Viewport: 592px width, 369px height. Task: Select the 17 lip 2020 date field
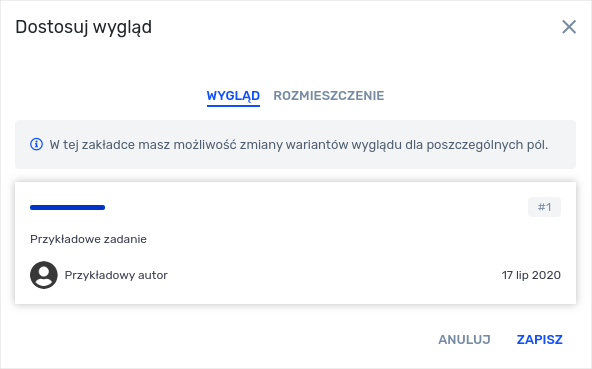click(531, 275)
